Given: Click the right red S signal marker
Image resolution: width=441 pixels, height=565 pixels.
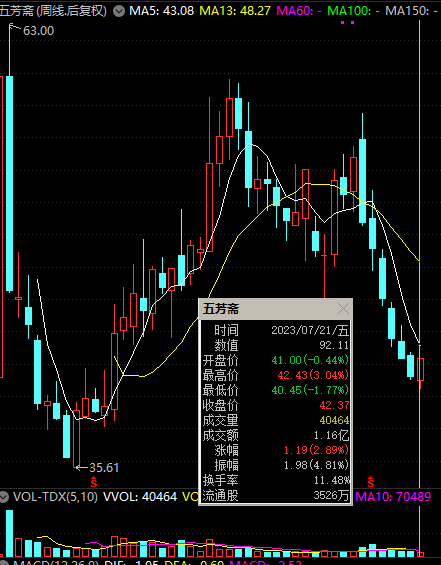Looking at the screenshot, I should [x=371, y=482].
